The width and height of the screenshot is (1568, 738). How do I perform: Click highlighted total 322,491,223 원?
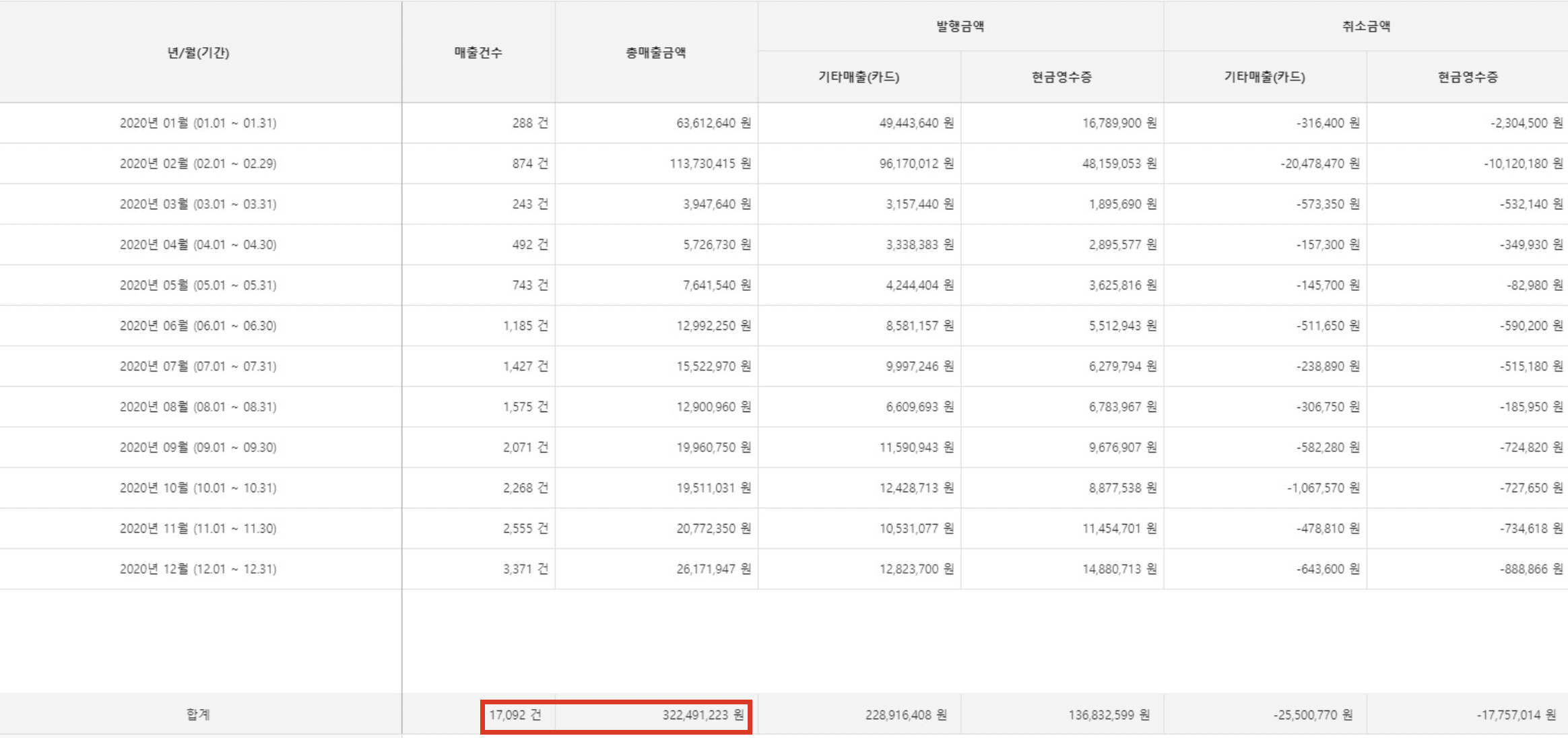[703, 715]
